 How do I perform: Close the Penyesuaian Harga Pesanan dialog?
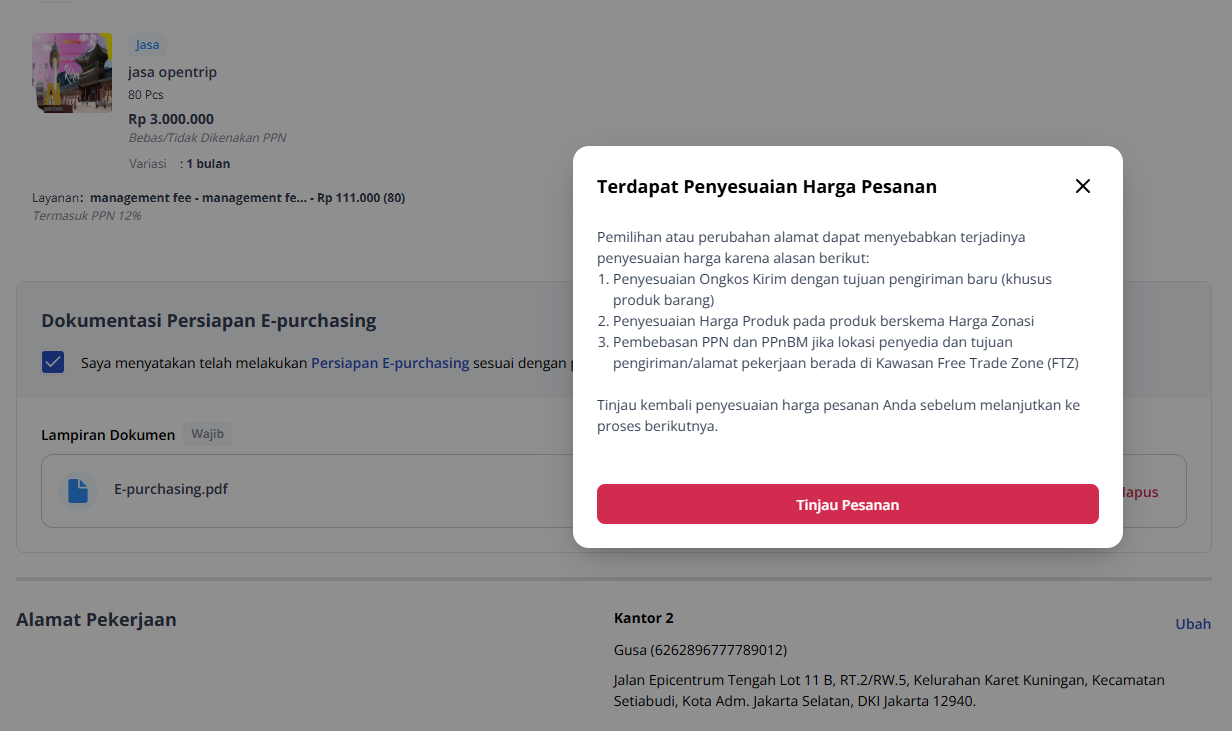point(1083,186)
